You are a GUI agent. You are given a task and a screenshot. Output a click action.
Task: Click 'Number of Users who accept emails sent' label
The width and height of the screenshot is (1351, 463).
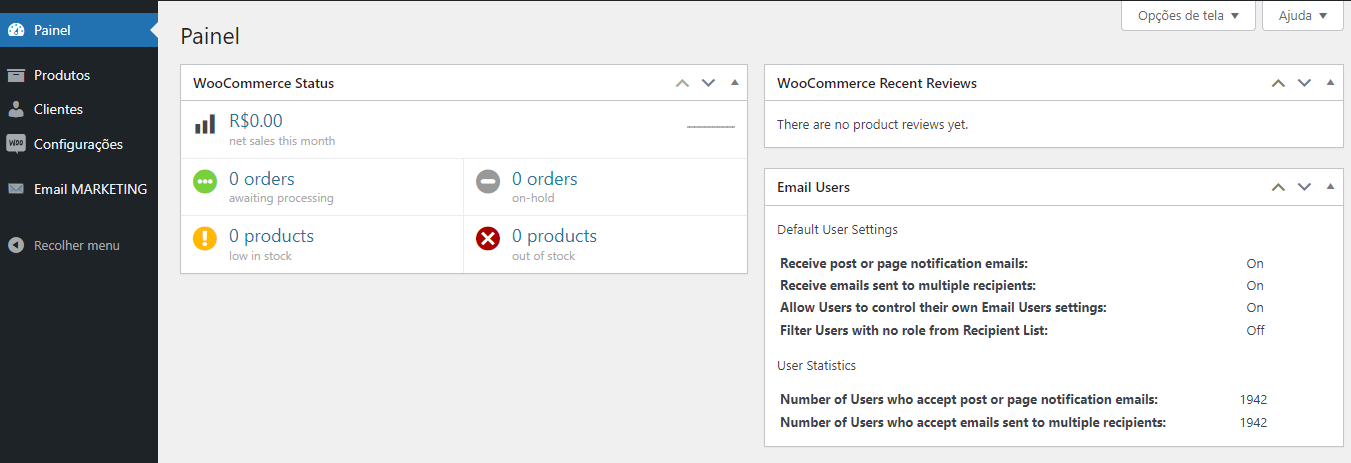coord(973,422)
